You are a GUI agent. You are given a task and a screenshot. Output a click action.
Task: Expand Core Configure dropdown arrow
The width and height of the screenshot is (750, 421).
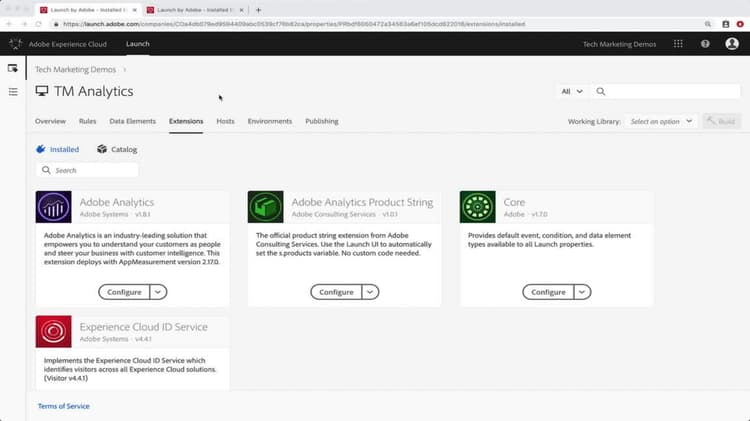coord(582,292)
